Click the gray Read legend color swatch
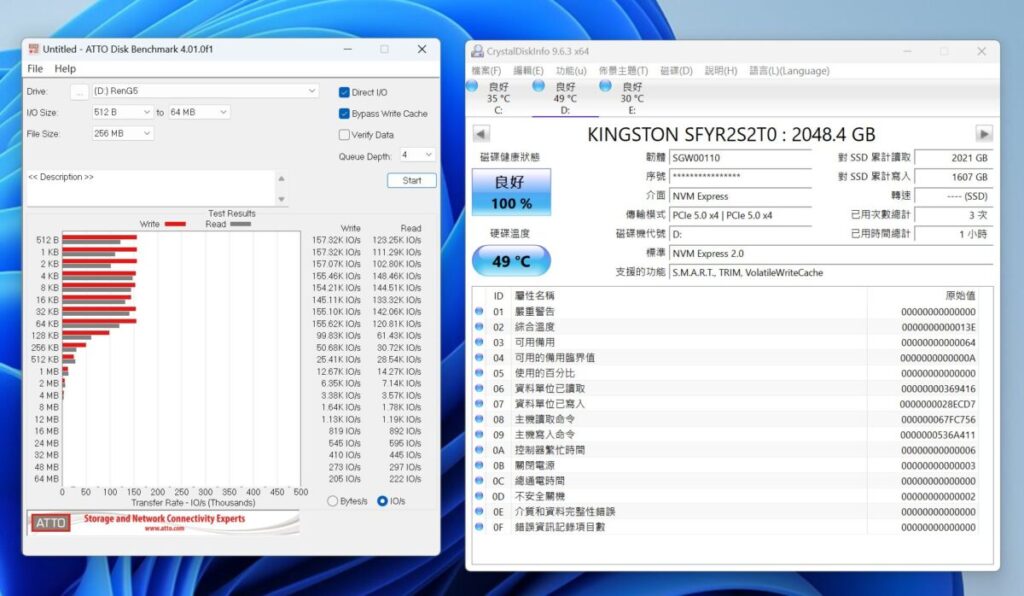 pos(240,224)
